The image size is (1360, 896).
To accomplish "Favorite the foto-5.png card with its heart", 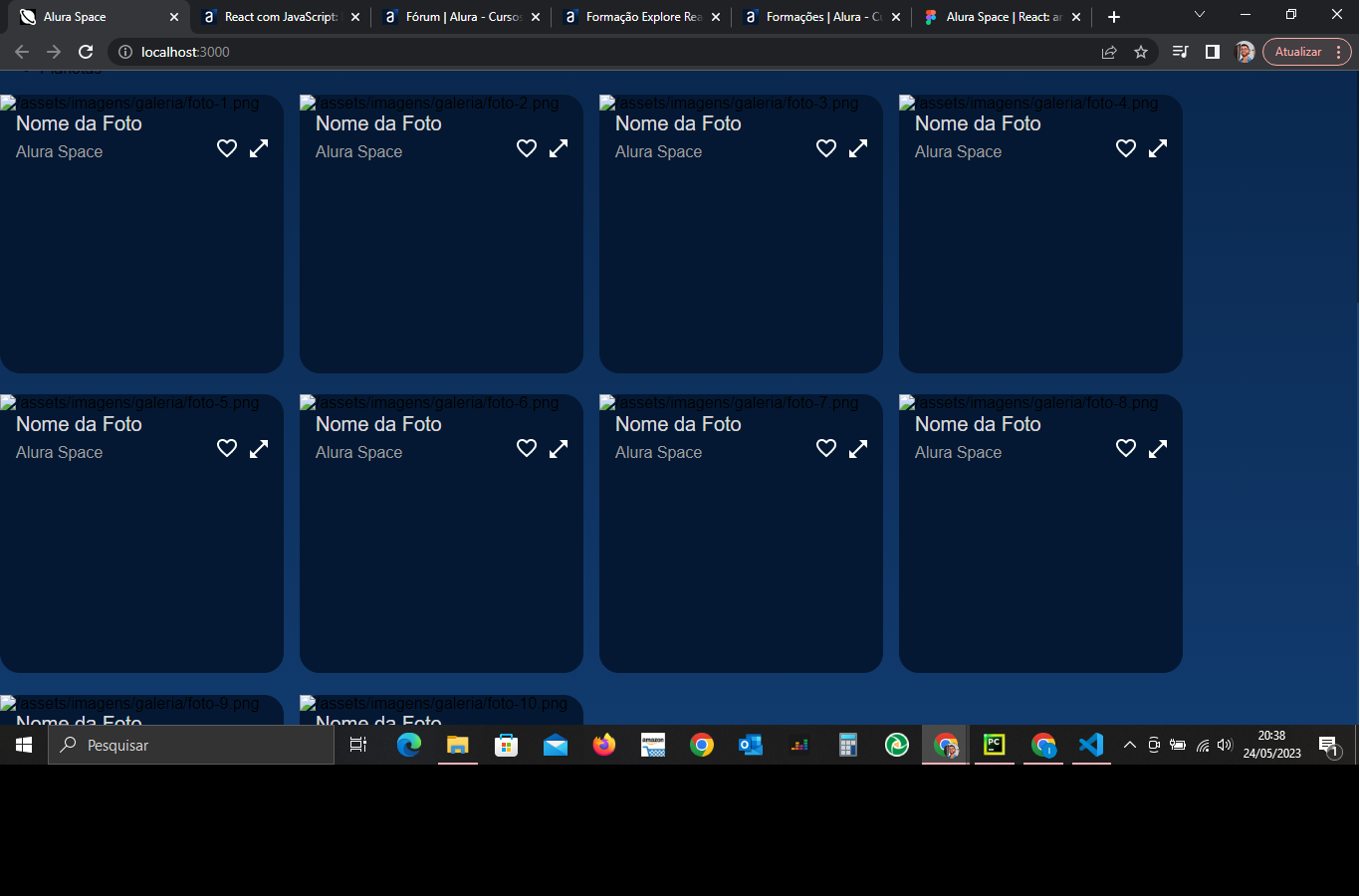I will click(x=227, y=449).
